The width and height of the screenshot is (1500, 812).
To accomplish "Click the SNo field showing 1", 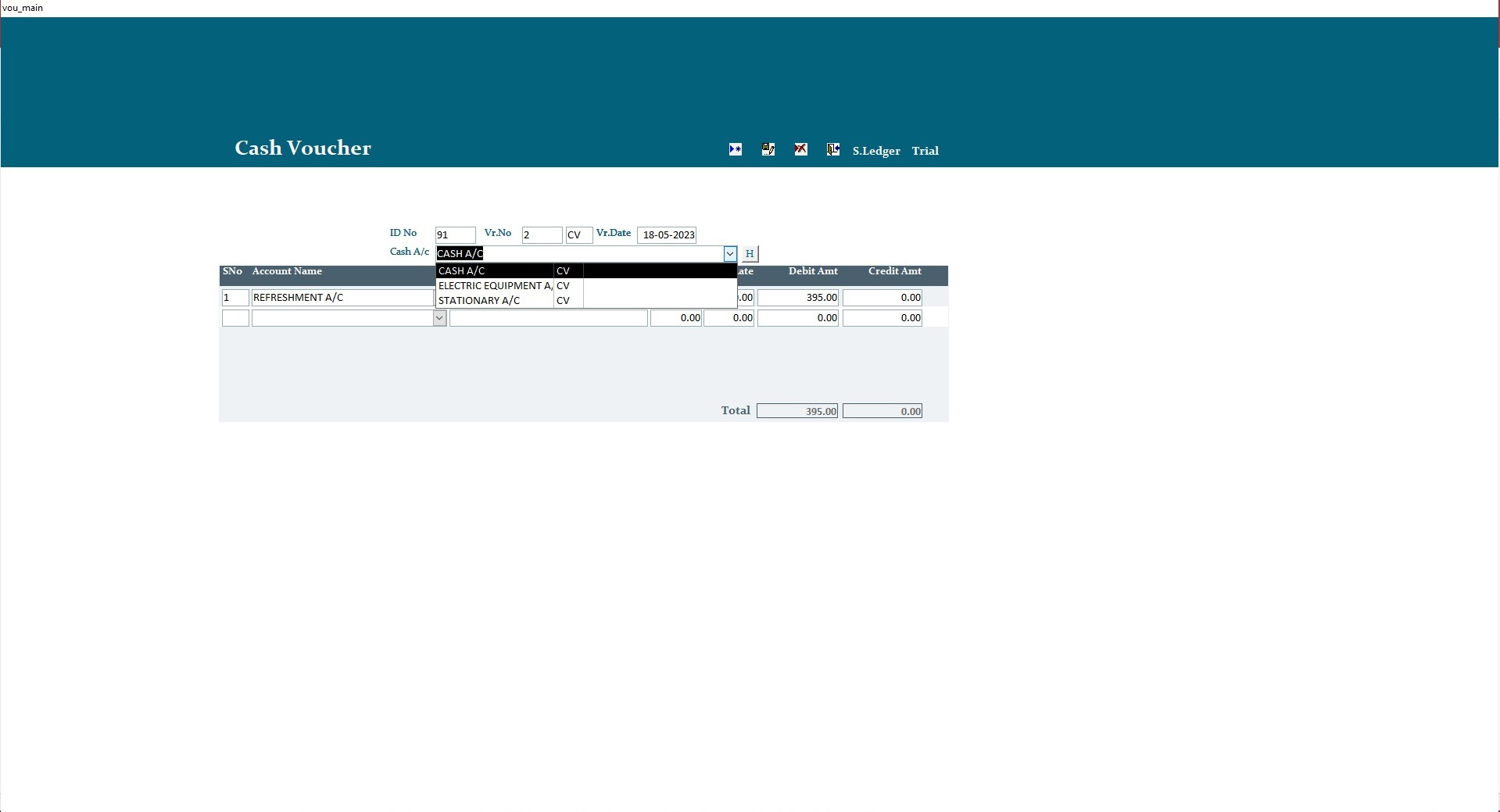I will [235, 298].
